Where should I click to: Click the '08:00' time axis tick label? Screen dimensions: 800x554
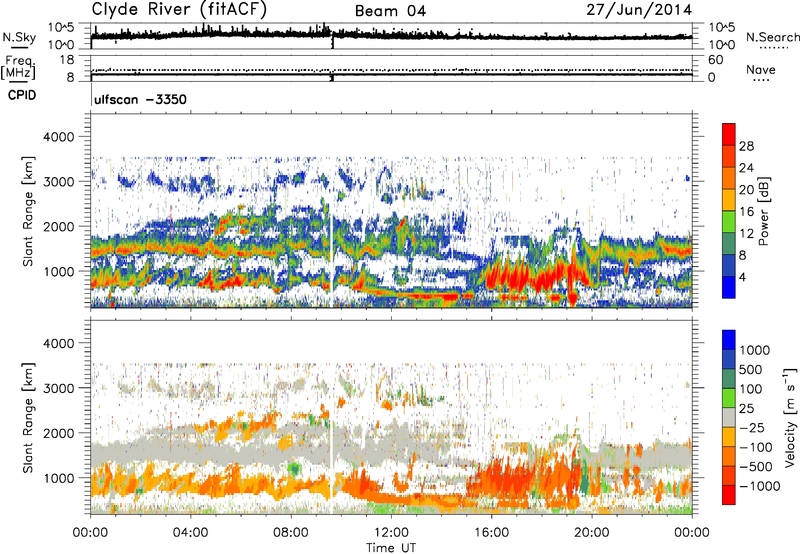click(291, 533)
